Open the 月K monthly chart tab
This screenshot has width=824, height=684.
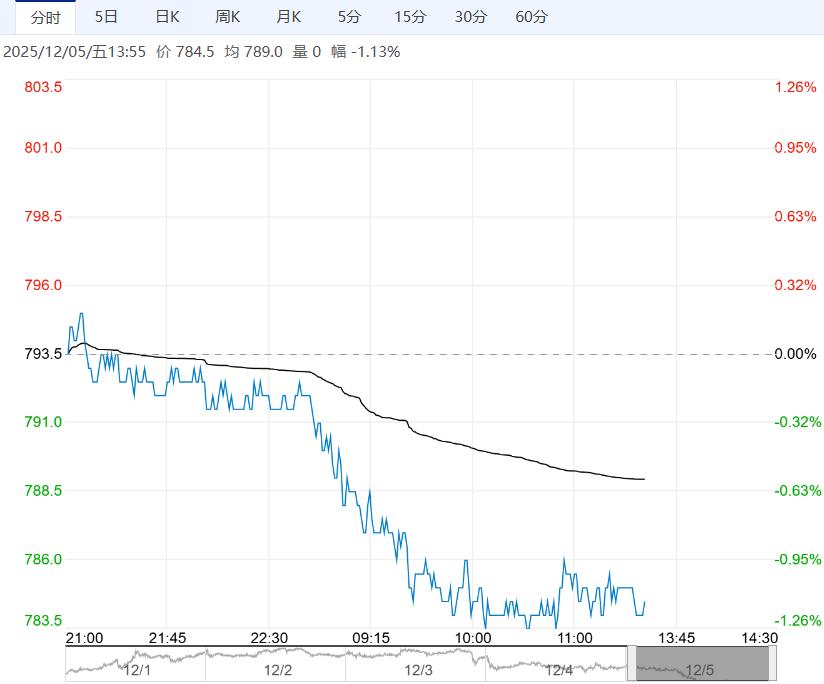[288, 17]
